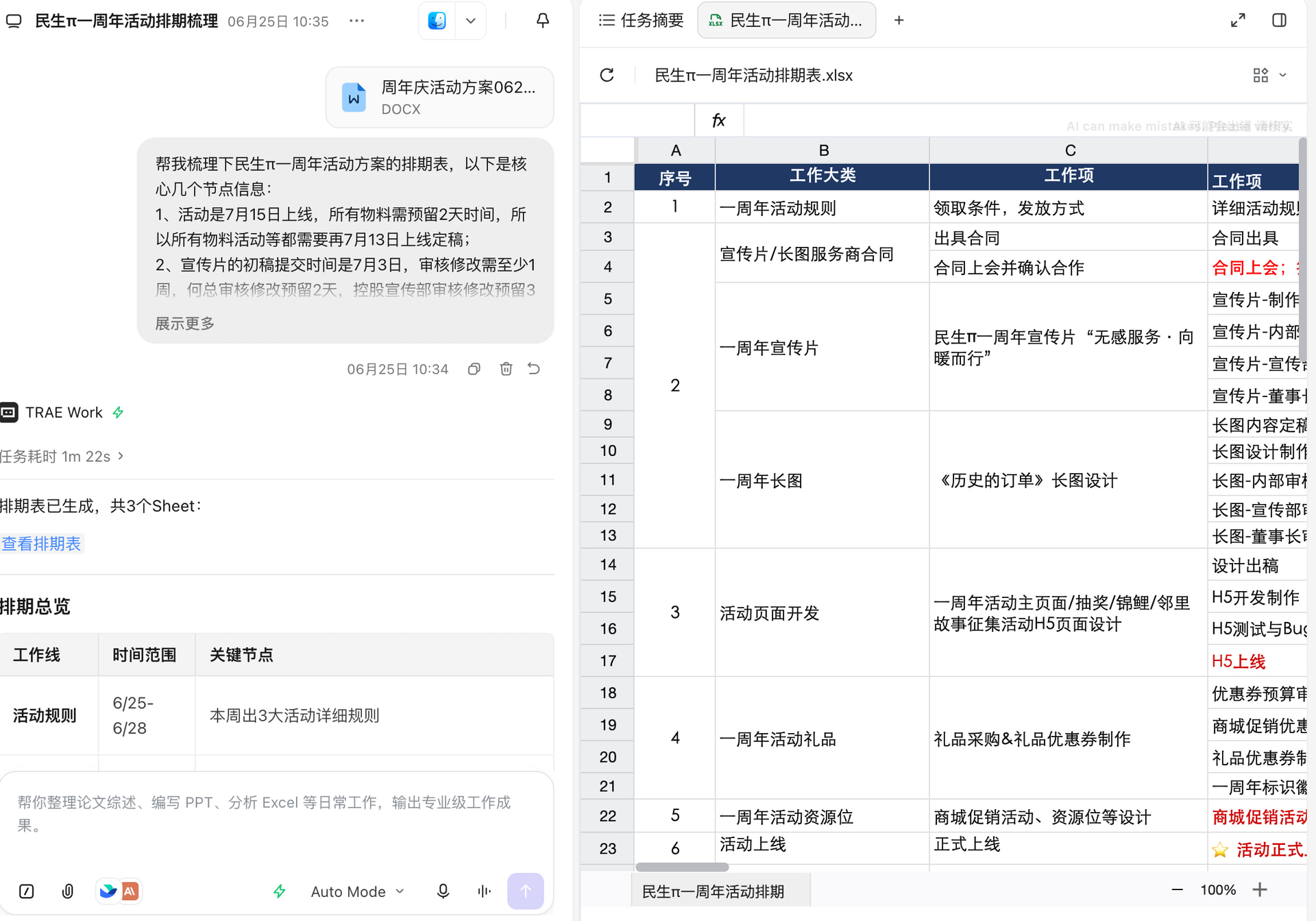Image resolution: width=1316 pixels, height=921 pixels.
Task: Send the message with arrow button
Action: click(525, 891)
